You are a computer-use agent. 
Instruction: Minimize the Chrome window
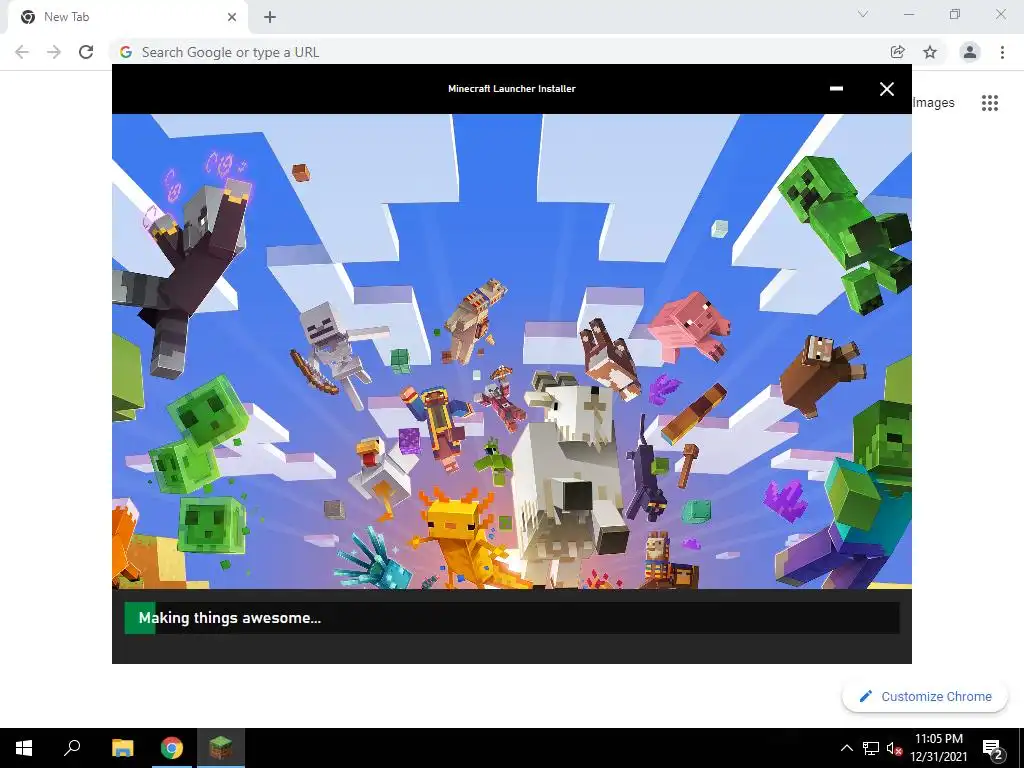pos(909,14)
